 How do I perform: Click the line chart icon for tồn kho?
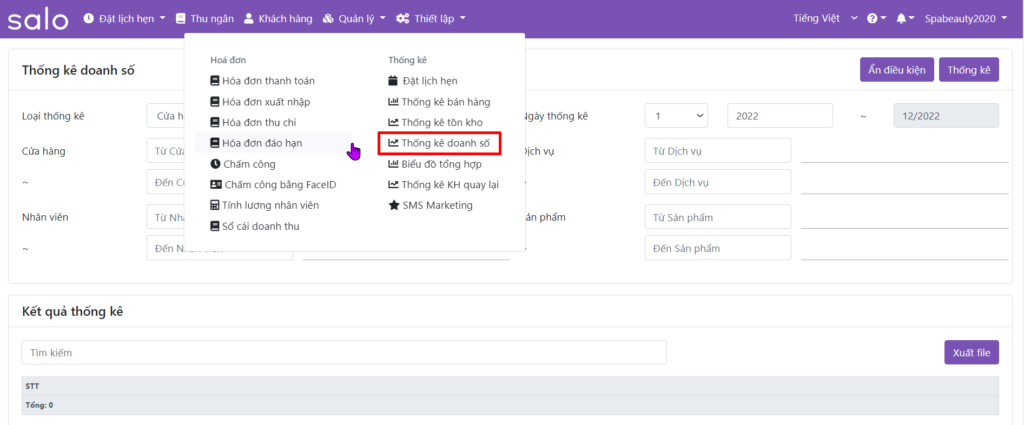coord(393,122)
